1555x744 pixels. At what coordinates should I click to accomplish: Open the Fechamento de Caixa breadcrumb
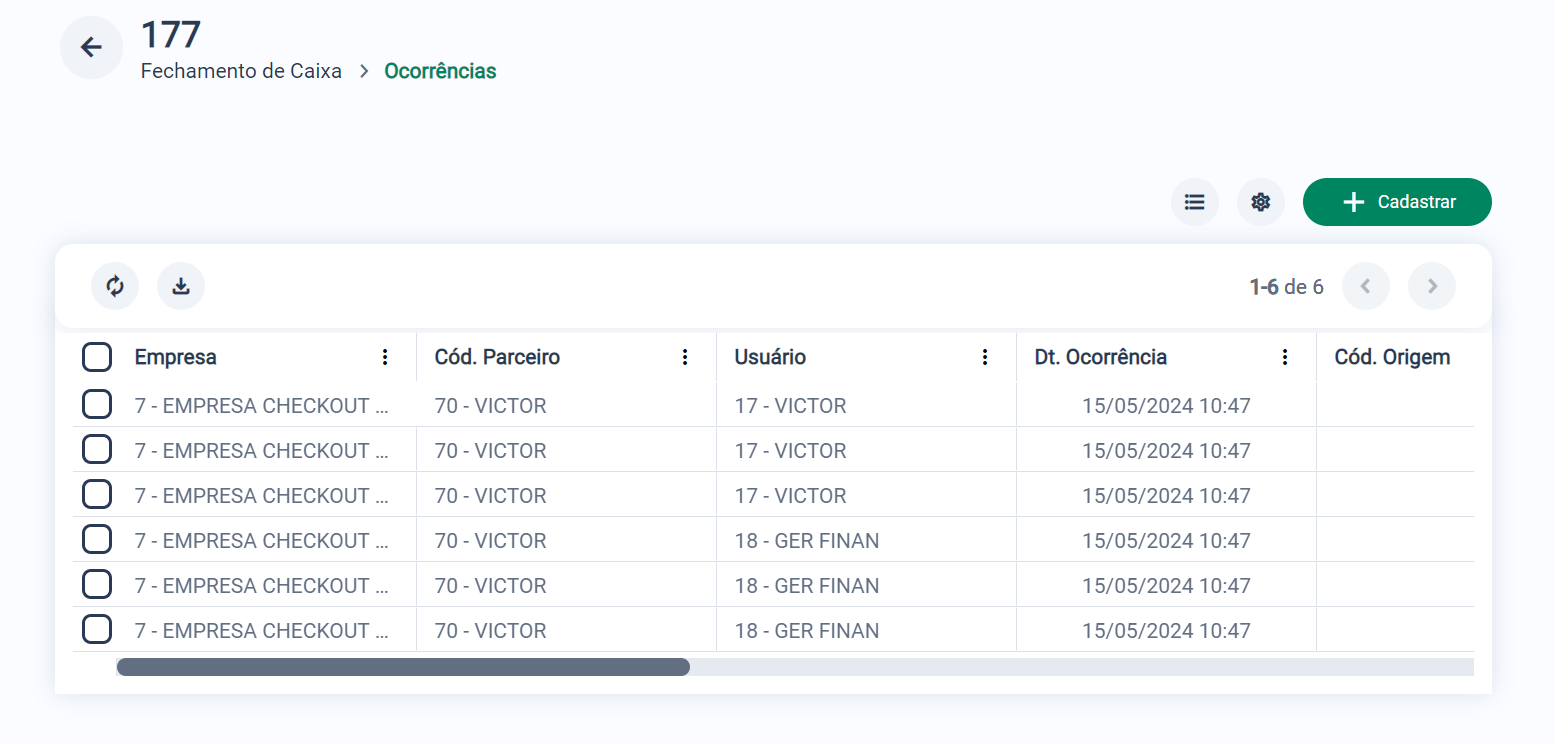(x=241, y=71)
